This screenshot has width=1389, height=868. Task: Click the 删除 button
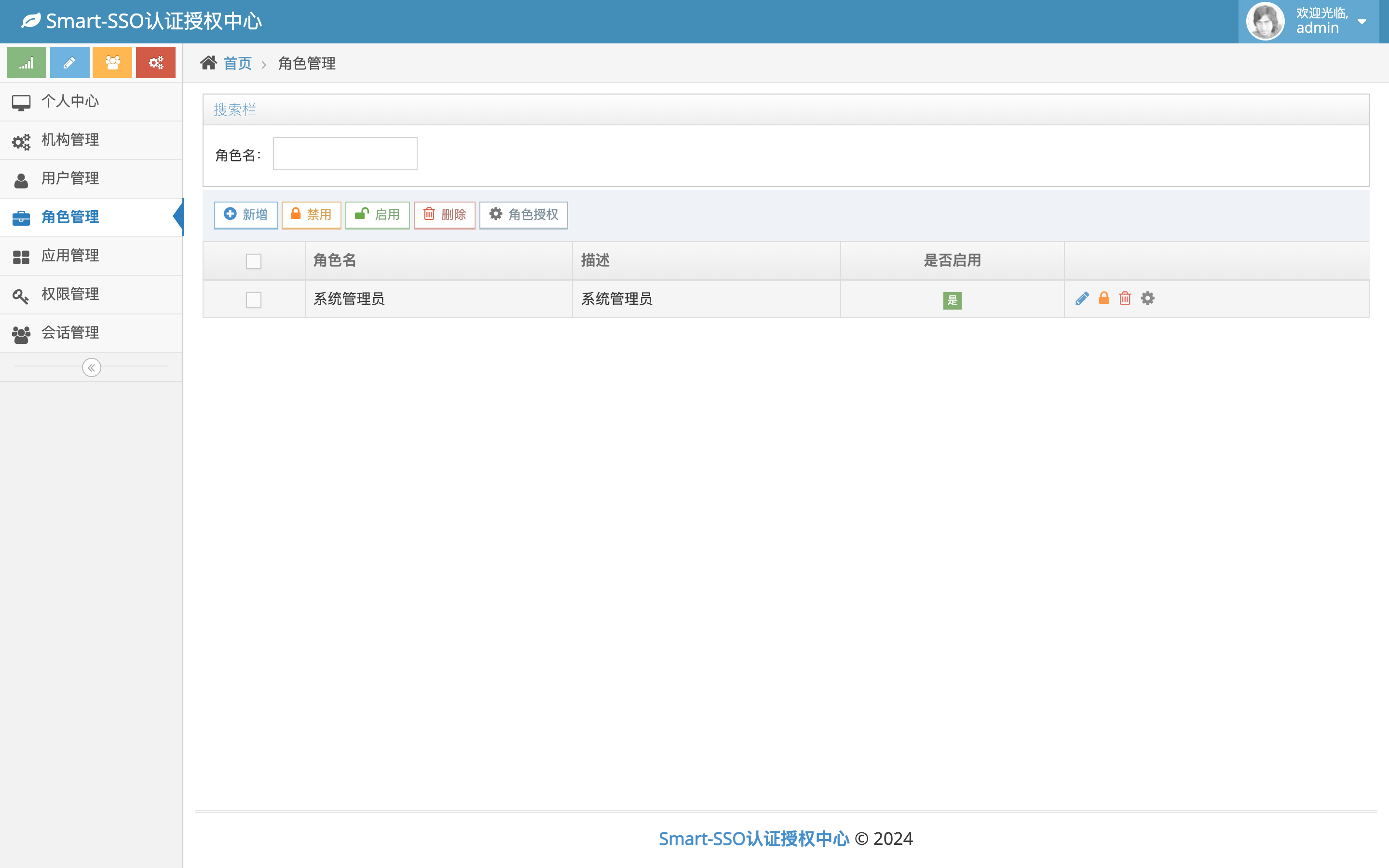point(444,215)
